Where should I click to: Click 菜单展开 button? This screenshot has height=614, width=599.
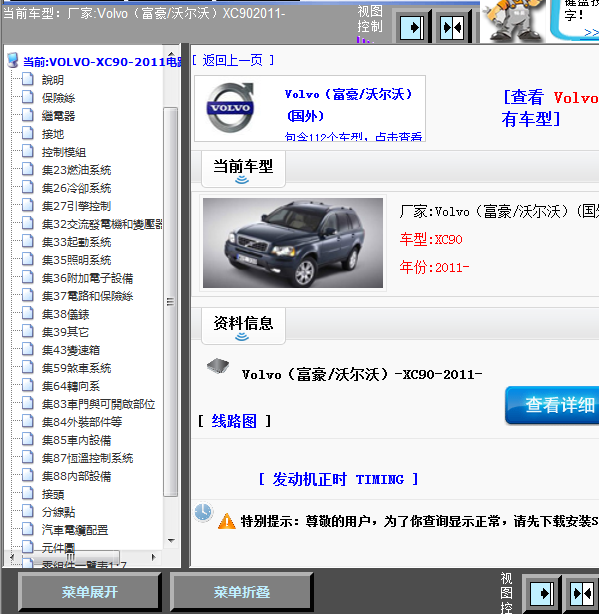click(90, 592)
